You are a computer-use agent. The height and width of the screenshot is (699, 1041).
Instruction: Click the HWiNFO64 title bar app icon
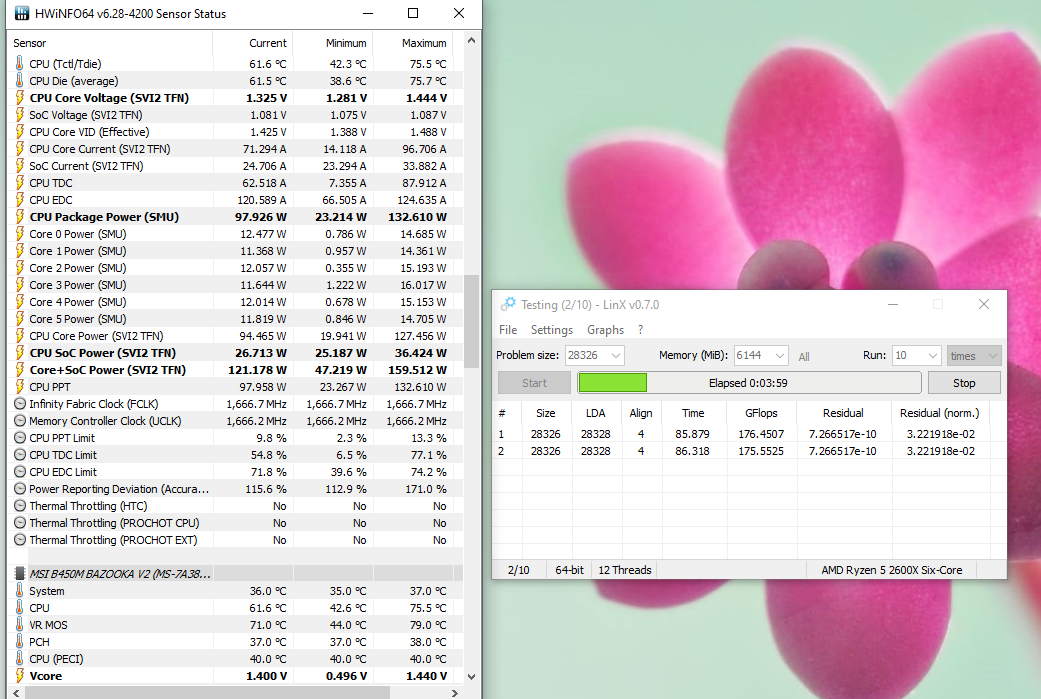pyautogui.click(x=22, y=13)
